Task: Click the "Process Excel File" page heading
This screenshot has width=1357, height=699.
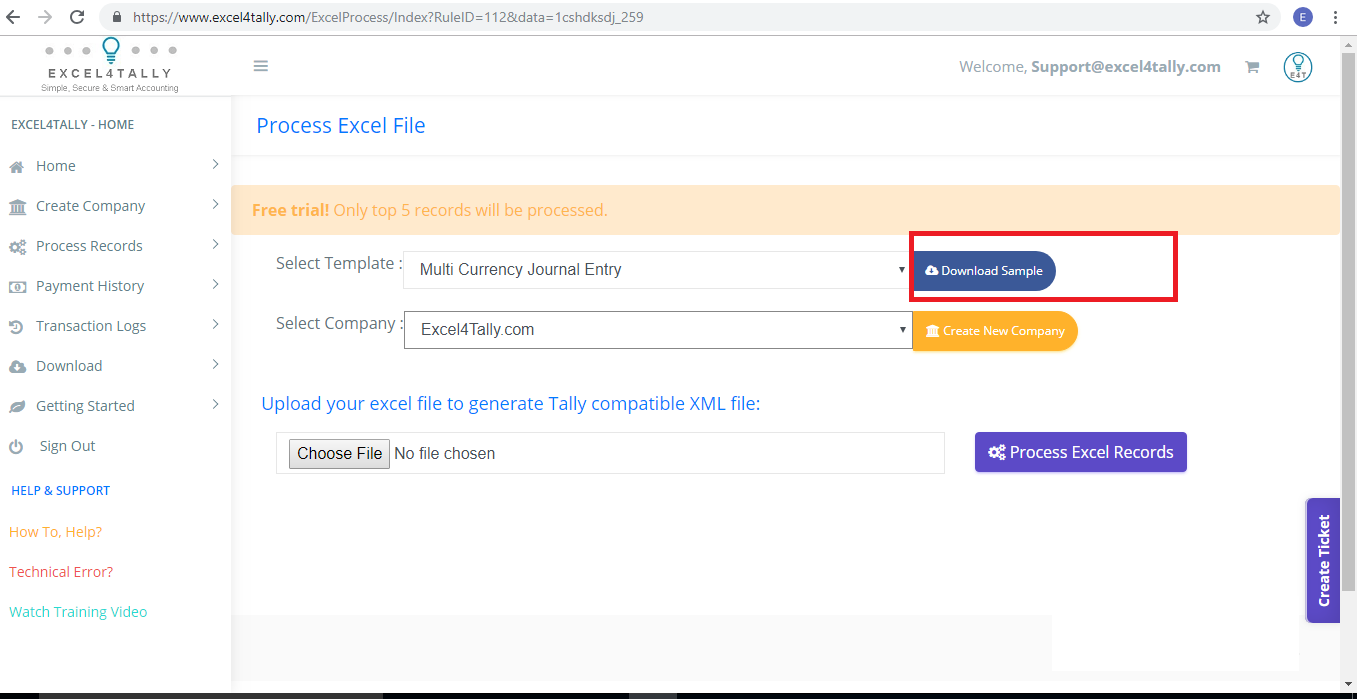Action: click(341, 125)
